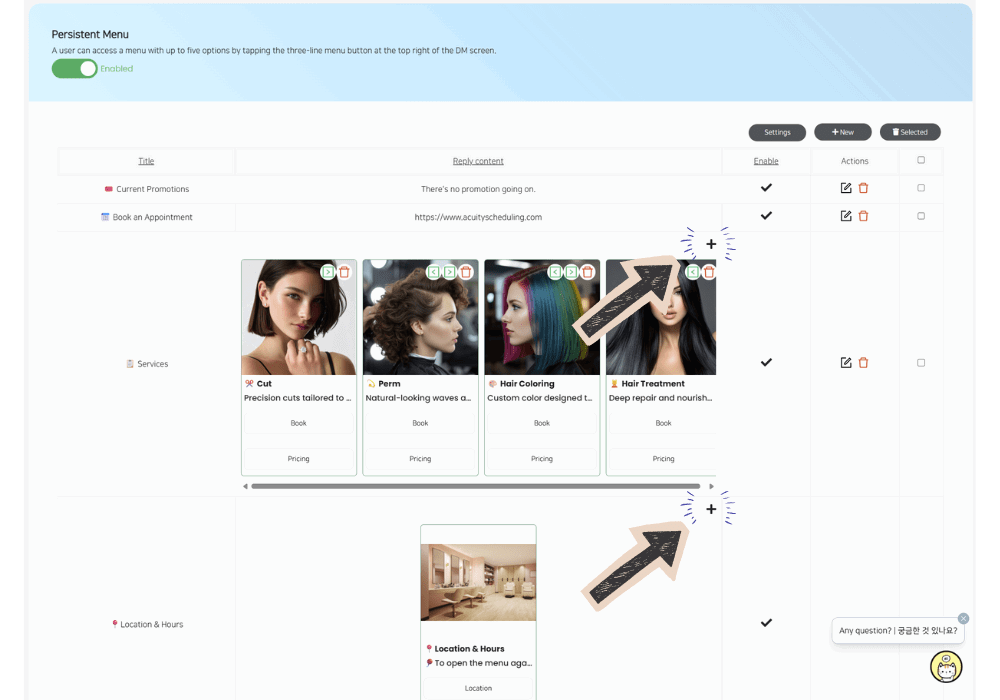Toggle enable checkmark for Current Promotions

[x=767, y=187]
